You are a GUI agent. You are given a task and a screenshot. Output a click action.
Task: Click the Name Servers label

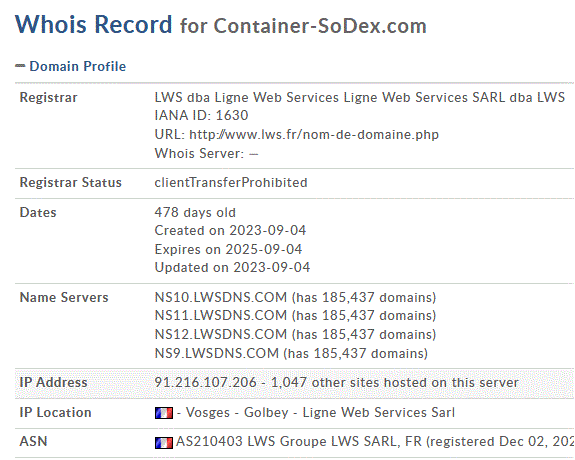point(64,297)
